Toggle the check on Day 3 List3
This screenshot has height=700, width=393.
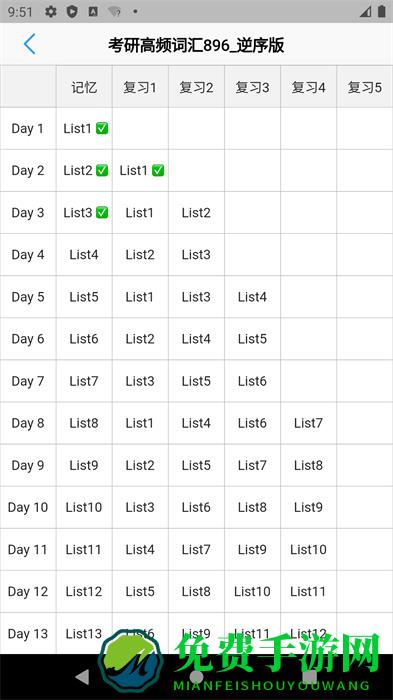102,212
